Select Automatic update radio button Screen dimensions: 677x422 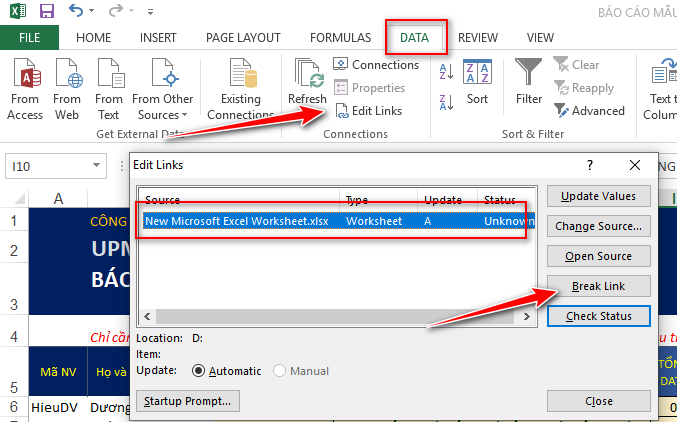pos(198,371)
